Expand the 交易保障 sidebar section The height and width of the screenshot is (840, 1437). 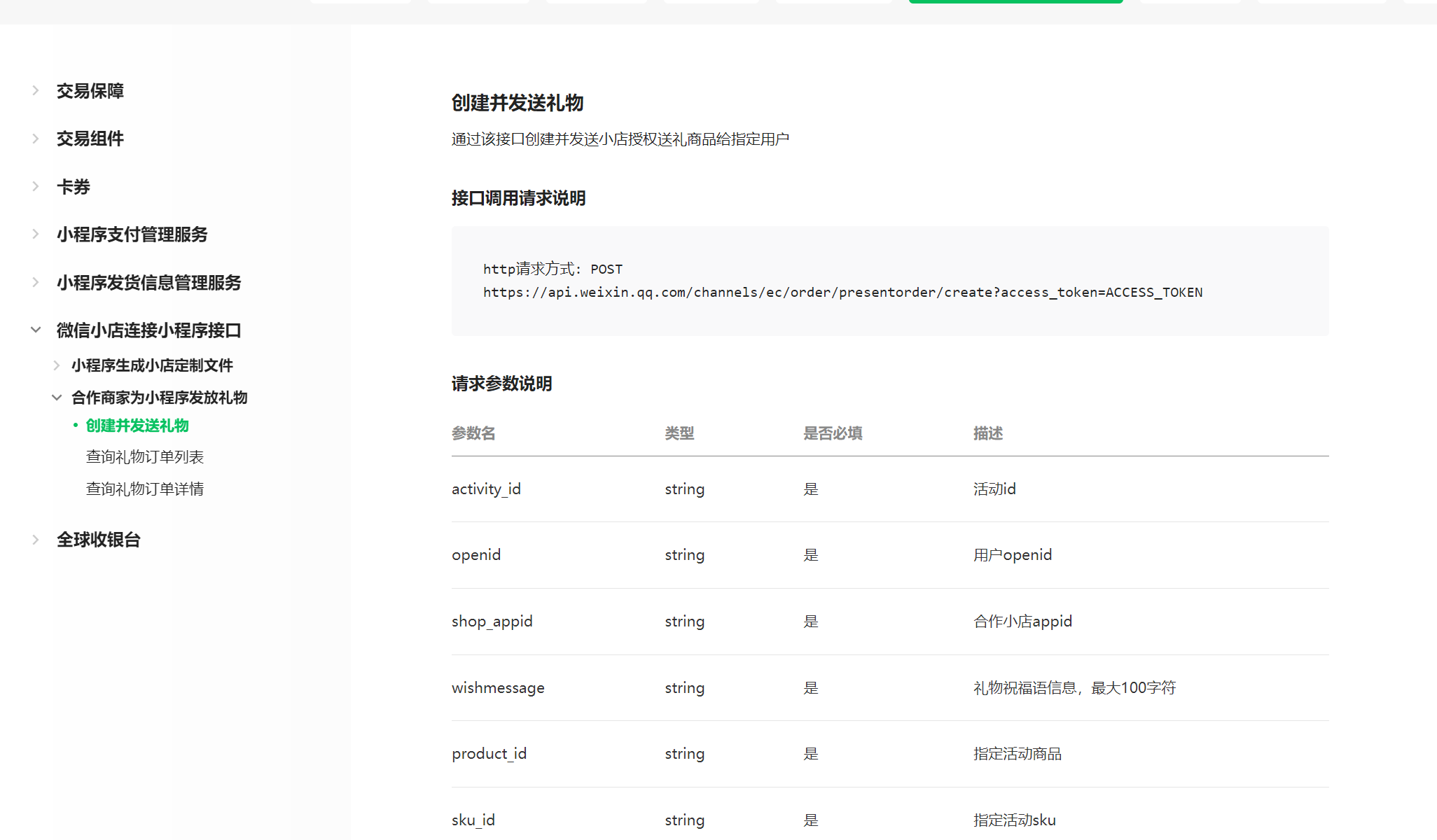coord(90,91)
